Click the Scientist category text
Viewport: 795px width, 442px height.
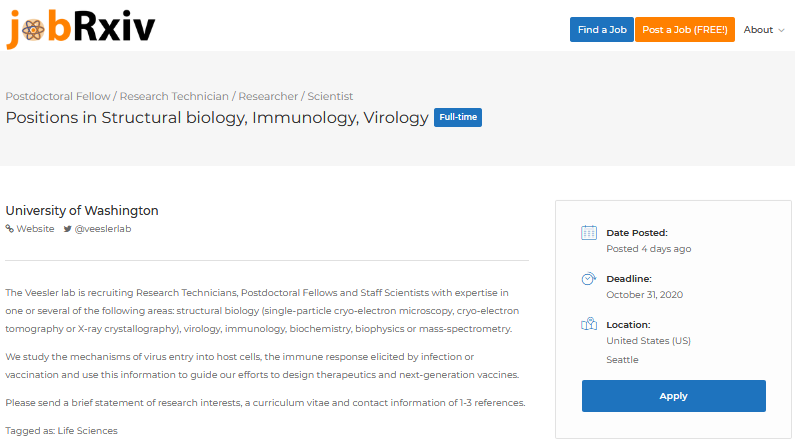(330, 96)
